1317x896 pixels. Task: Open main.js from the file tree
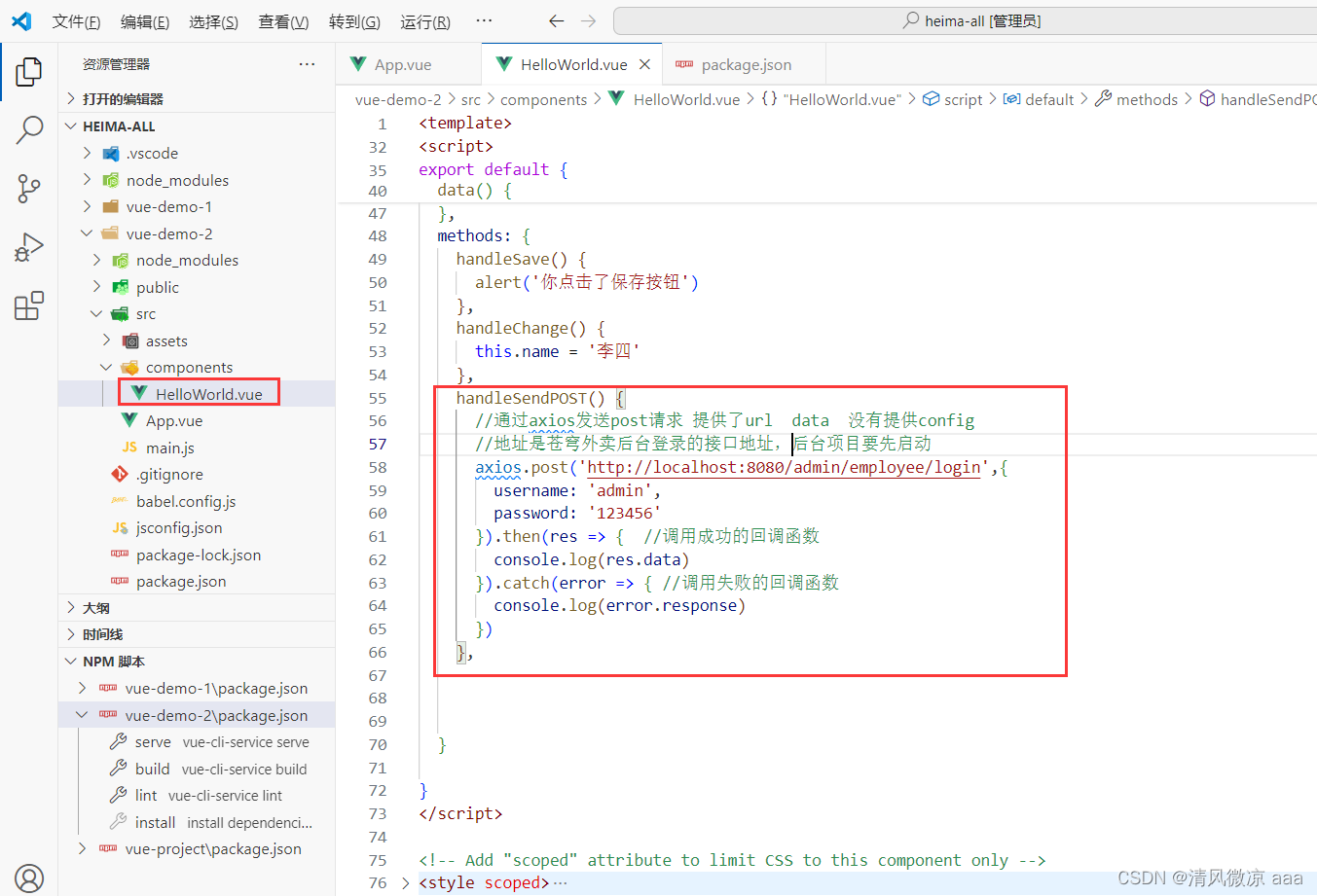click(x=198, y=448)
